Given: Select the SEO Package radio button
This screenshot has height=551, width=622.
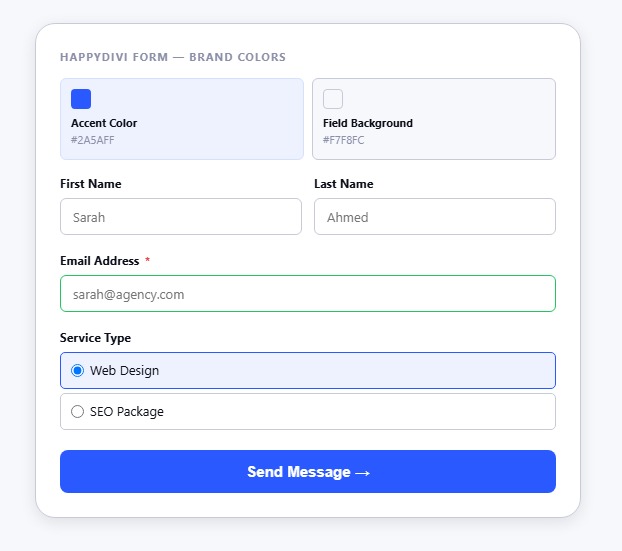Looking at the screenshot, I should pyautogui.click(x=77, y=411).
